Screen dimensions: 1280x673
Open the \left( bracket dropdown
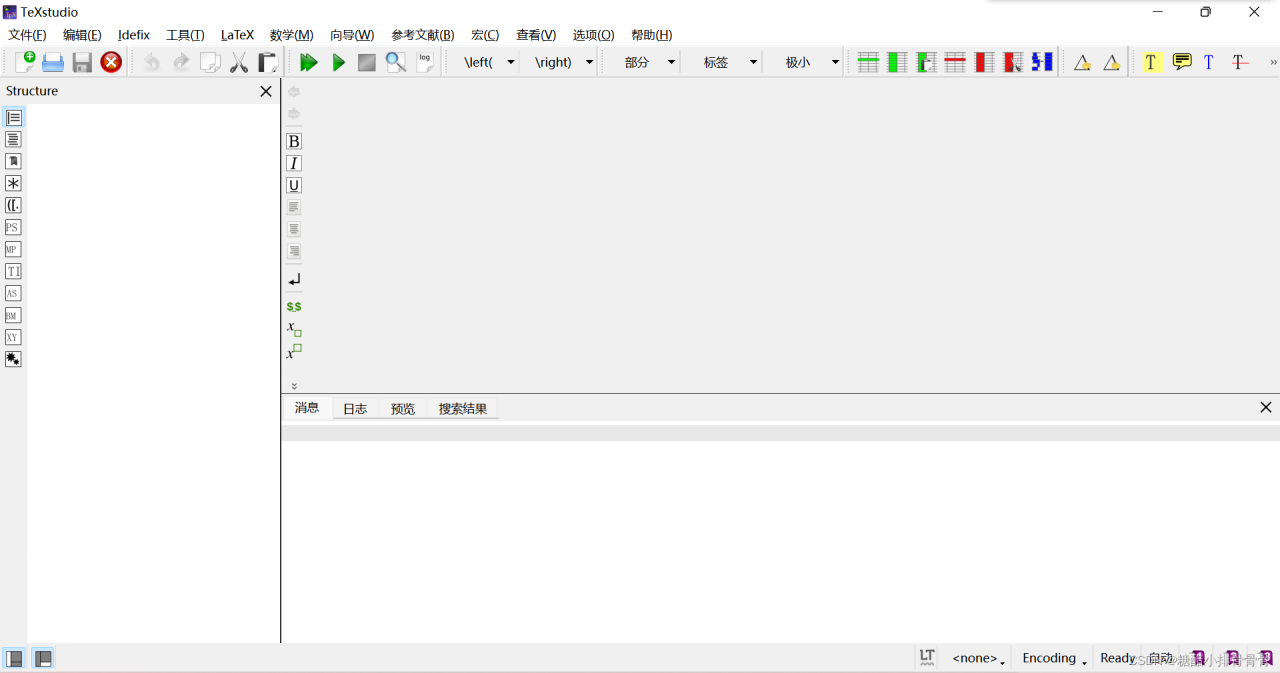point(510,61)
